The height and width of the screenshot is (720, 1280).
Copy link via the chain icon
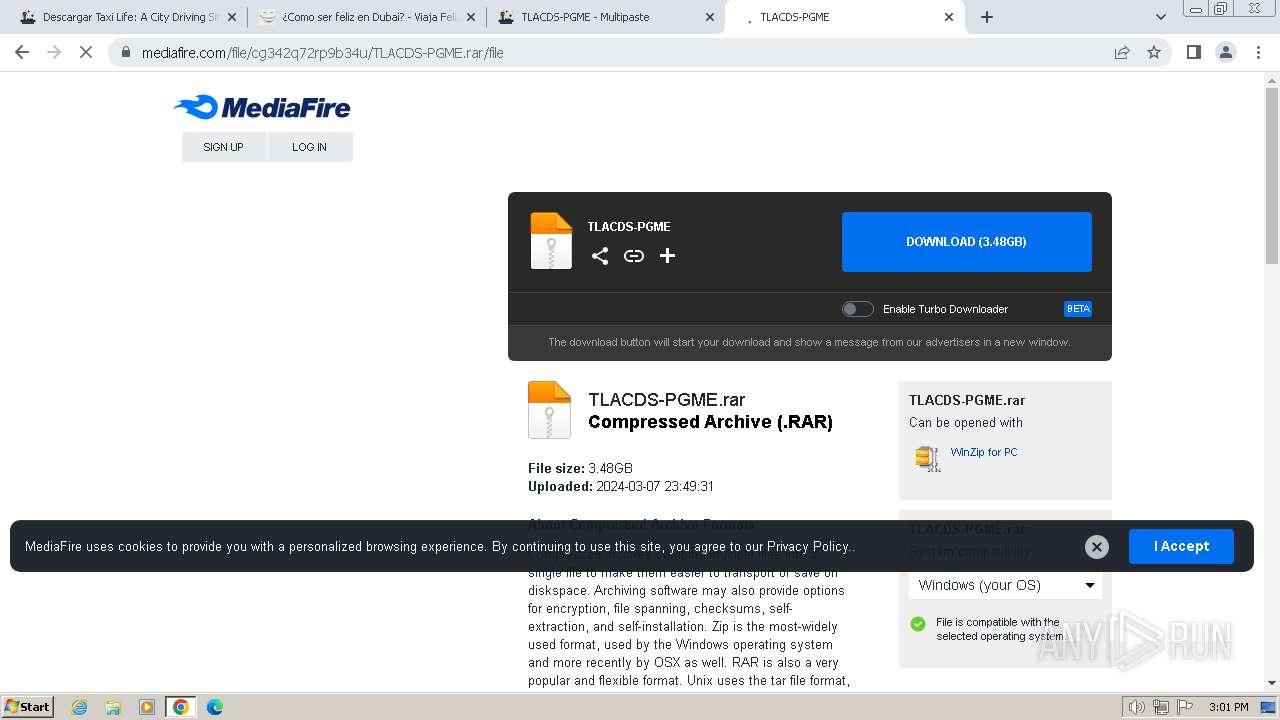(634, 256)
